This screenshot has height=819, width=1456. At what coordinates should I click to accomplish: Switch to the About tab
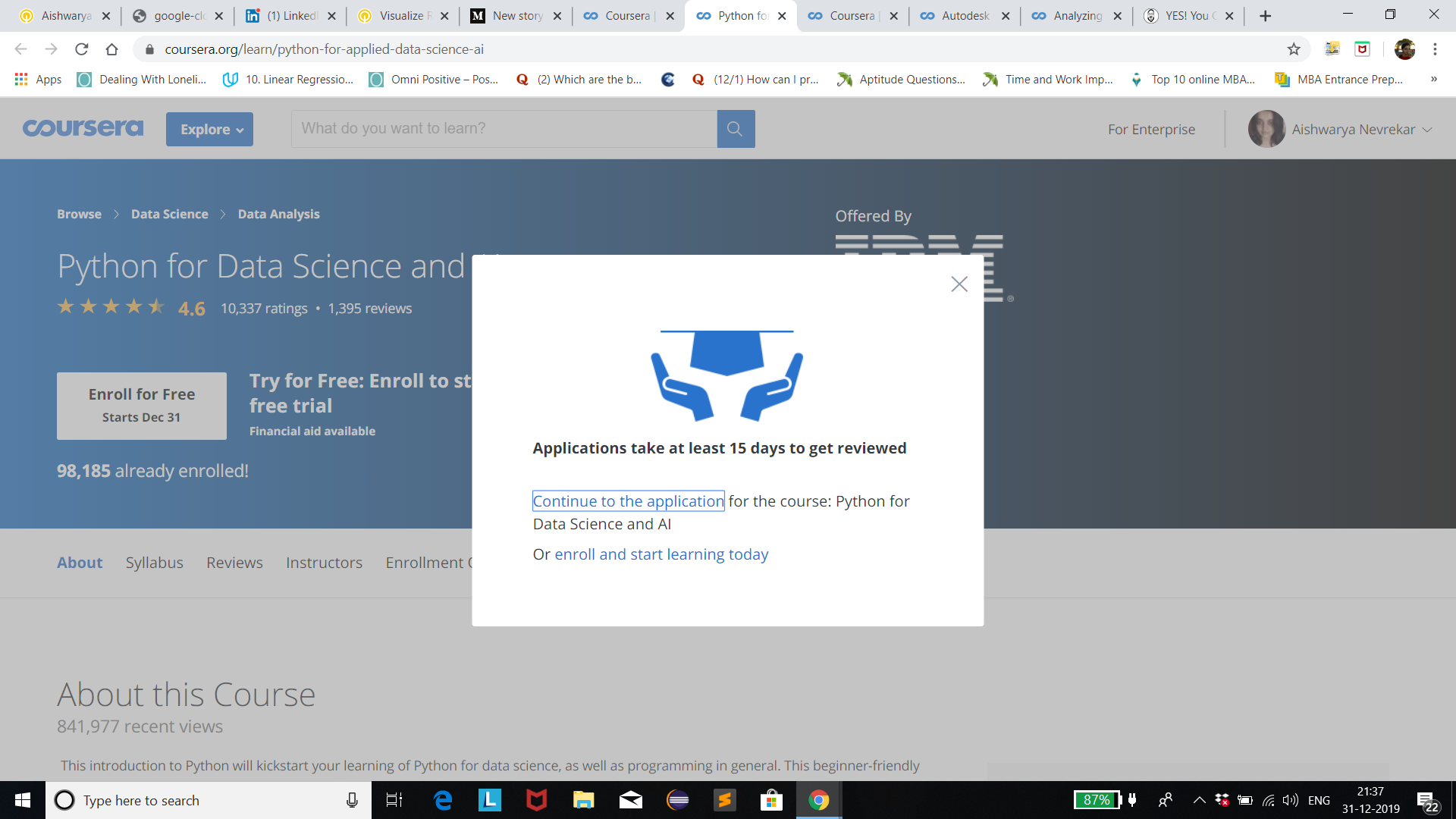[80, 563]
